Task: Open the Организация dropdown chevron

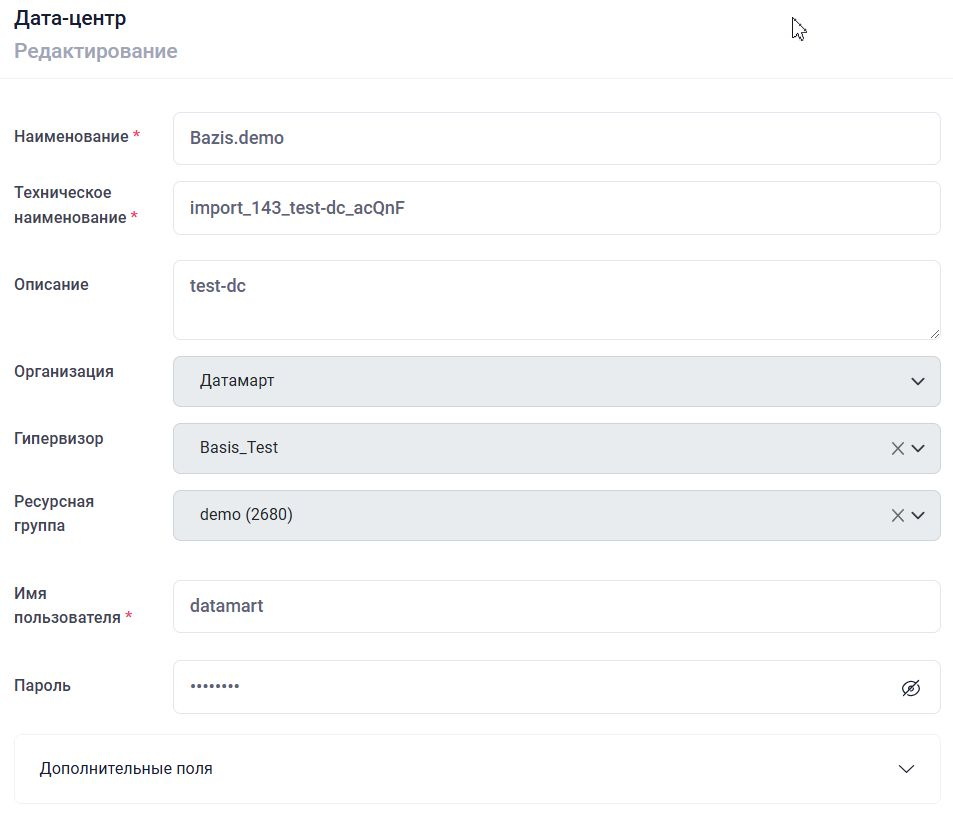Action: (918, 382)
